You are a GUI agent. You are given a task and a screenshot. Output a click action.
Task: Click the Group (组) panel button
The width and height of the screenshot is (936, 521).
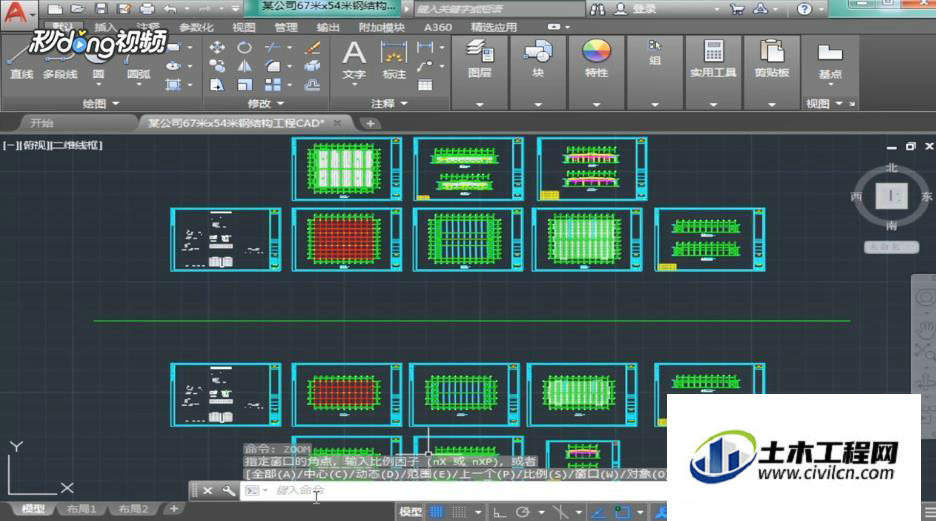pos(655,53)
